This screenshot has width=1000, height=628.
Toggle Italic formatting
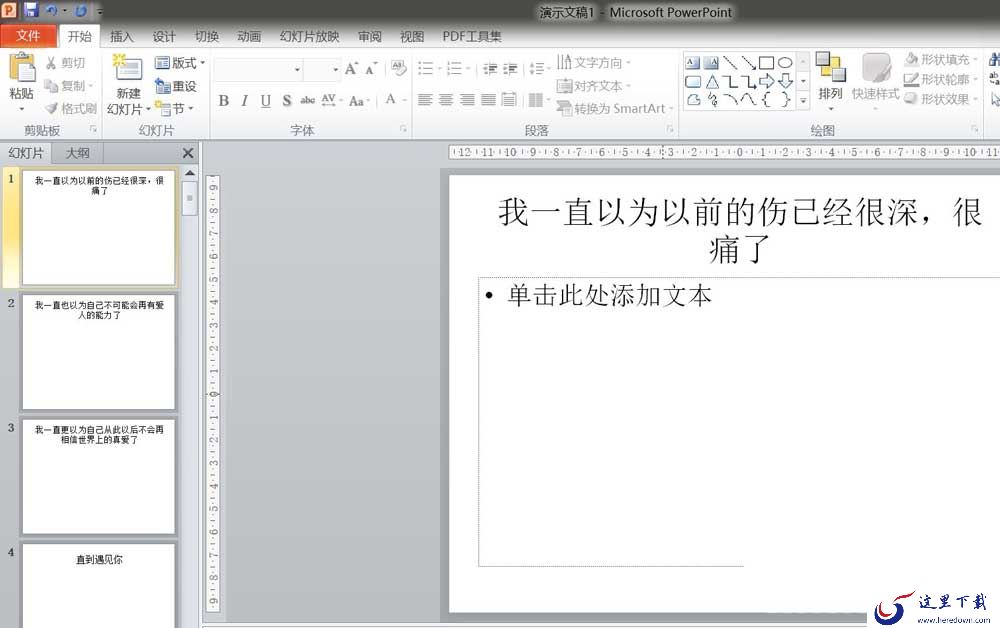click(244, 100)
